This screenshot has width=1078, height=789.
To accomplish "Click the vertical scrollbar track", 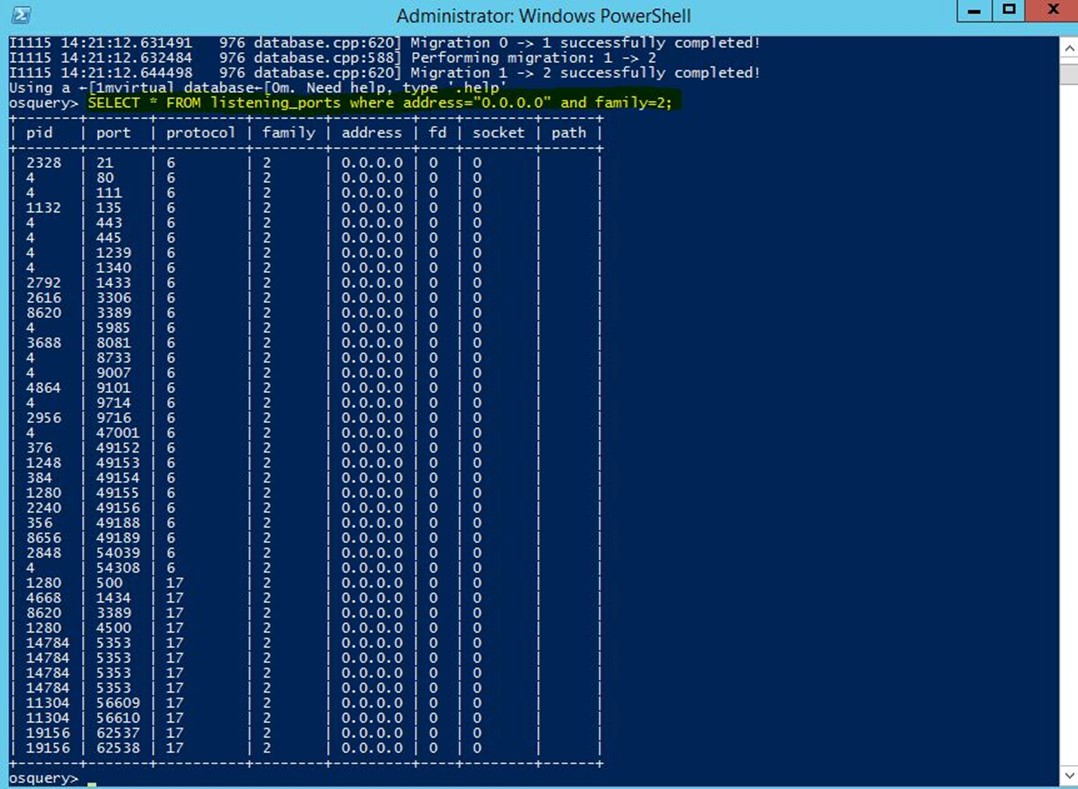I will 1067,400.
